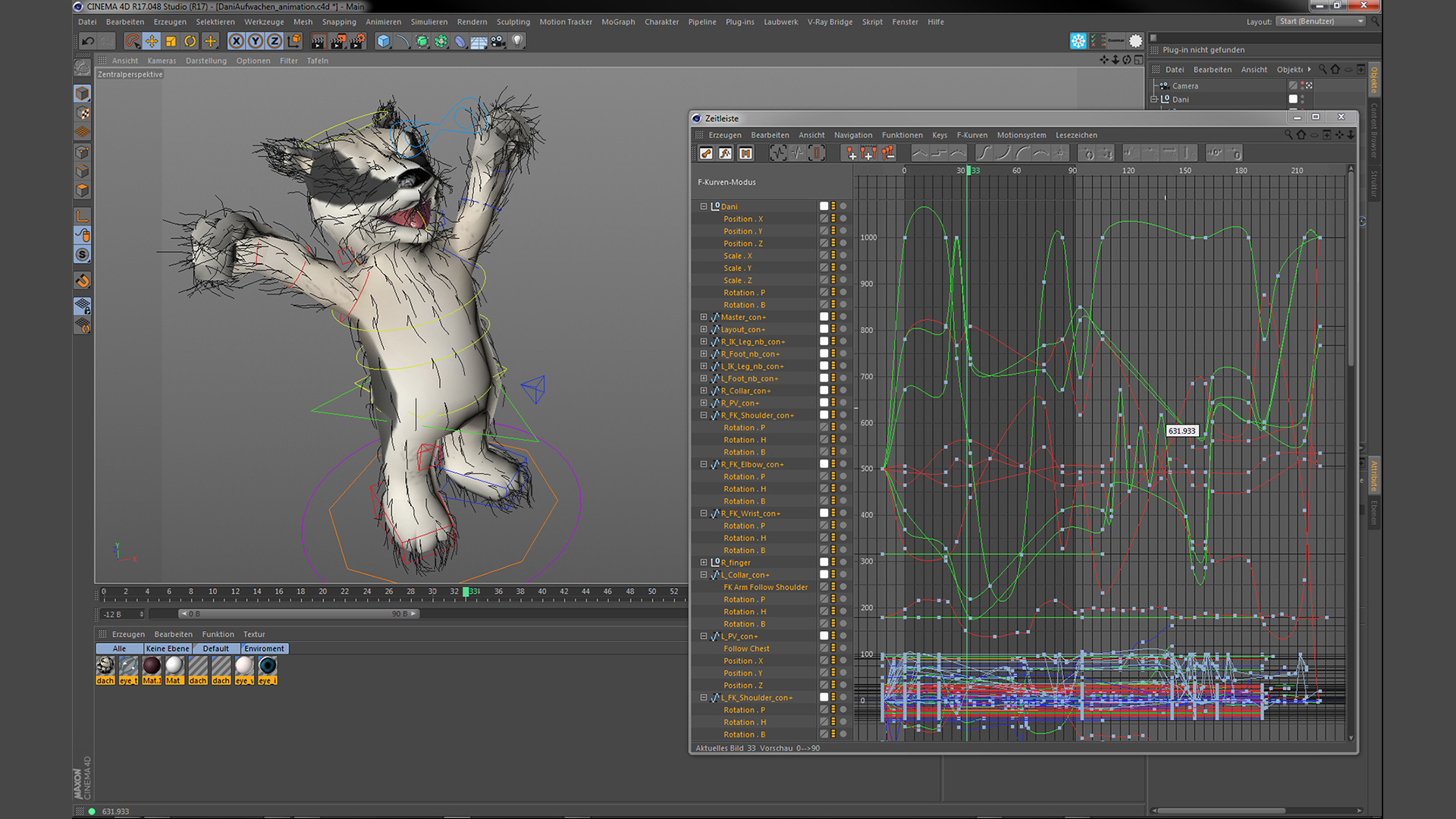Activate the Scale tool

pos(169,41)
